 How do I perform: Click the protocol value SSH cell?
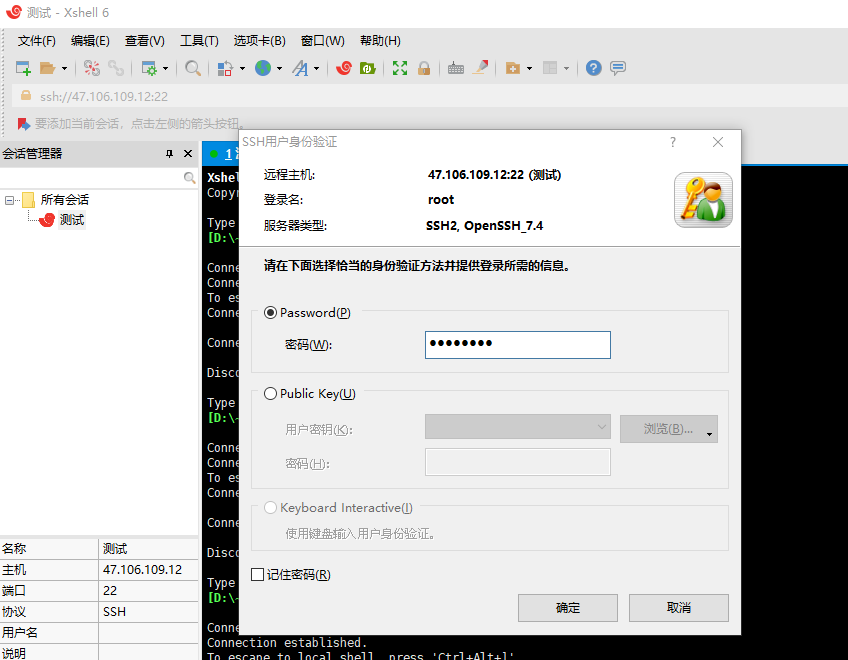[148, 612]
